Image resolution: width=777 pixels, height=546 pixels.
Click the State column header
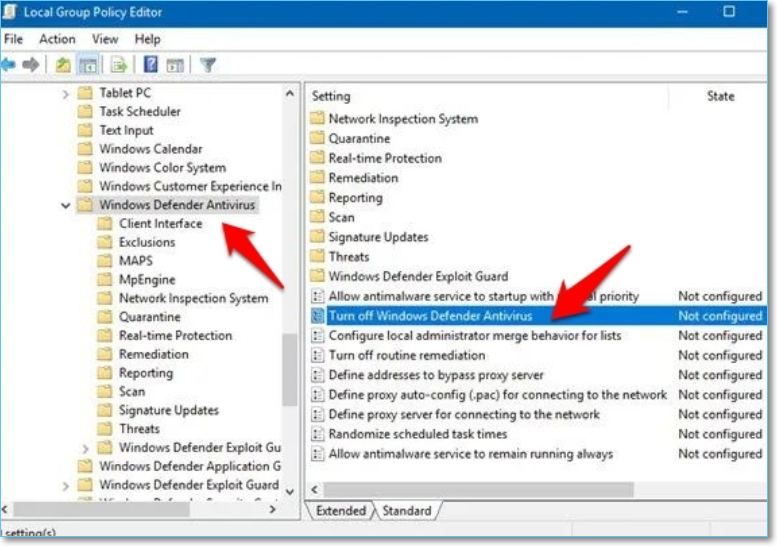click(720, 96)
